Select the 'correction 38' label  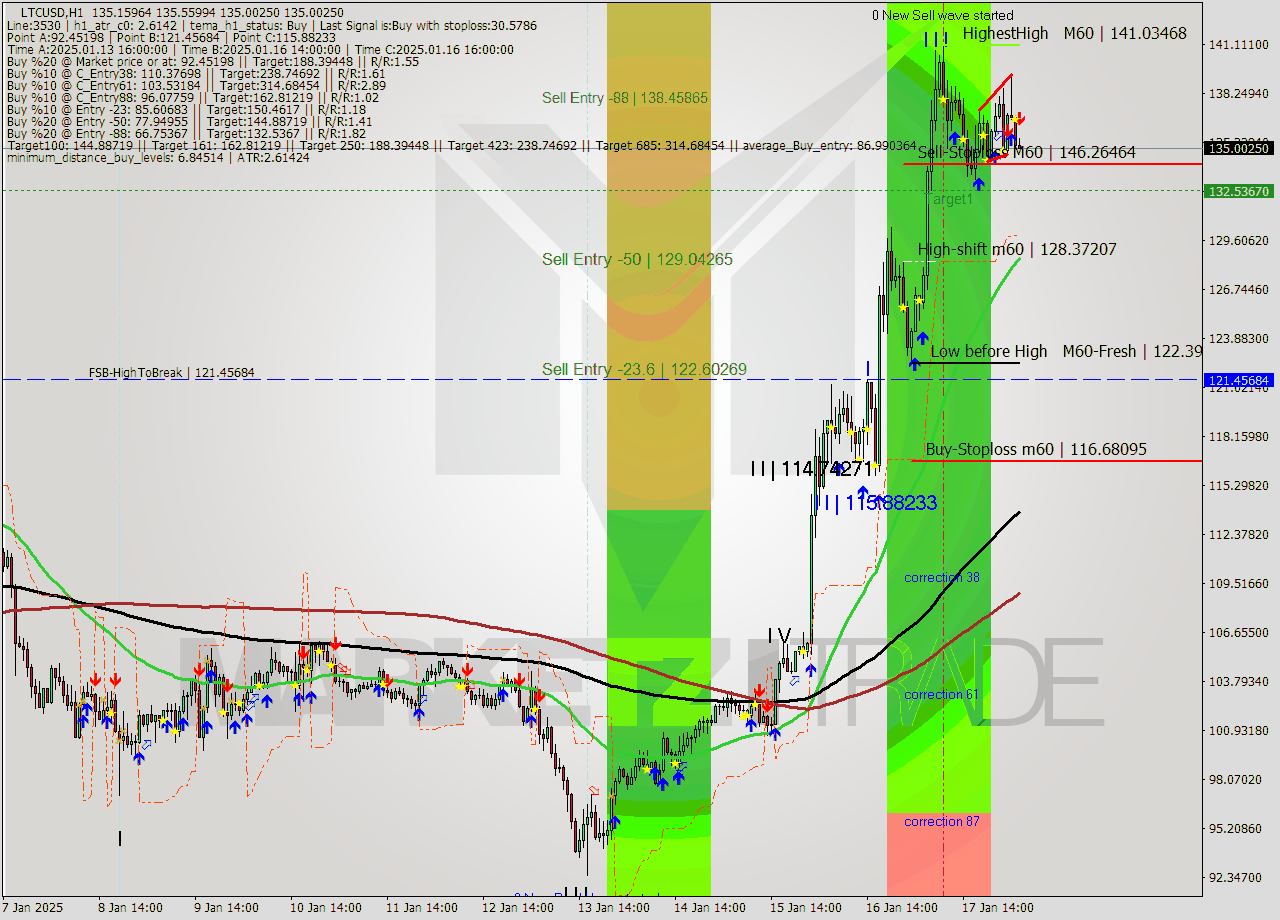point(941,578)
